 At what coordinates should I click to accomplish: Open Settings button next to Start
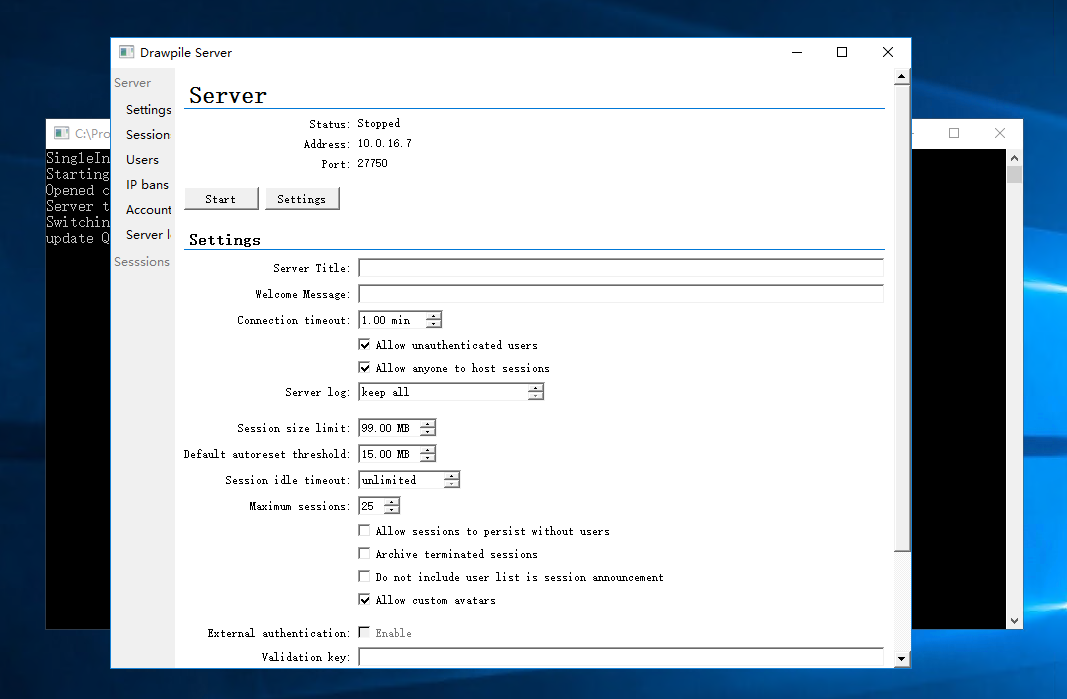click(x=301, y=199)
